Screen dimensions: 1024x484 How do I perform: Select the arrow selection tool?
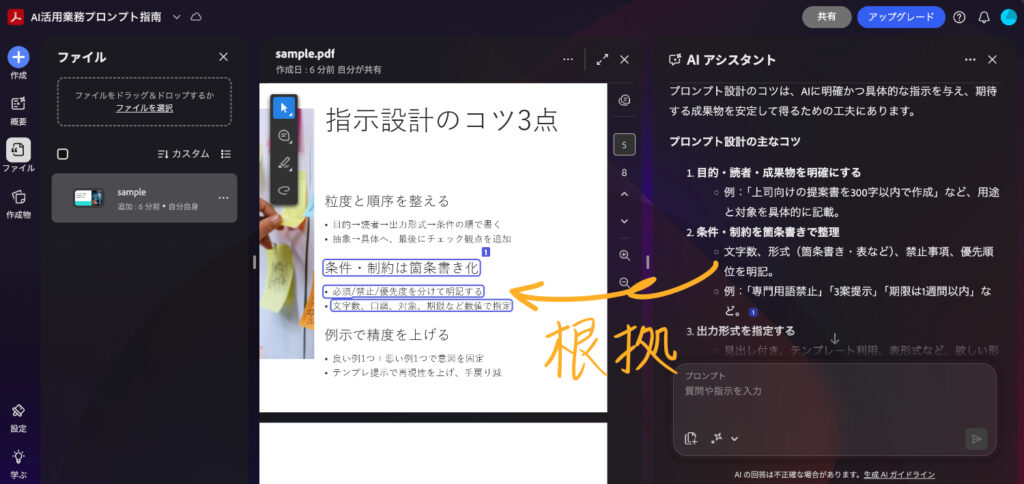coord(284,108)
